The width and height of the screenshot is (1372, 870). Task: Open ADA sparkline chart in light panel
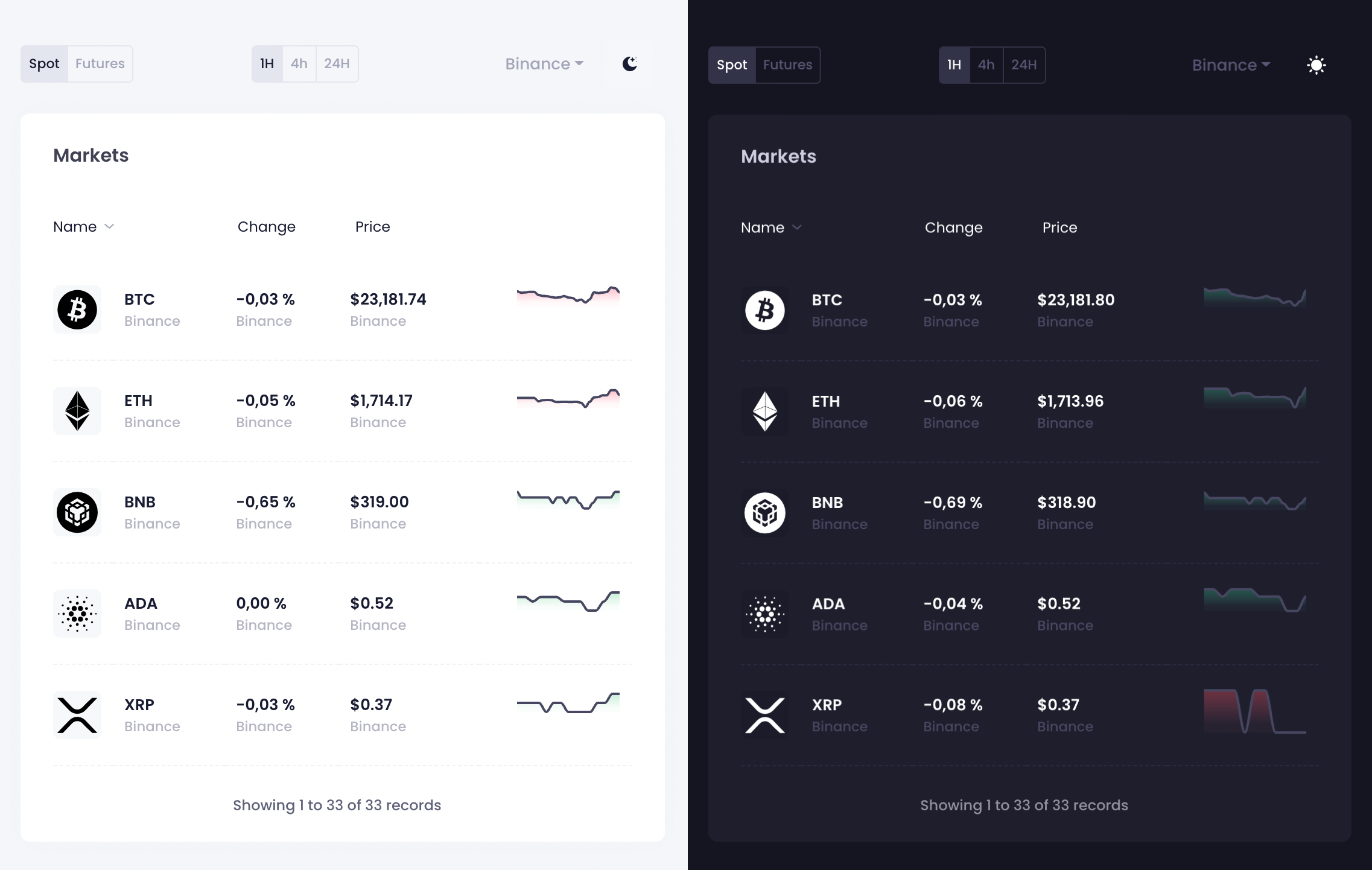tap(568, 602)
